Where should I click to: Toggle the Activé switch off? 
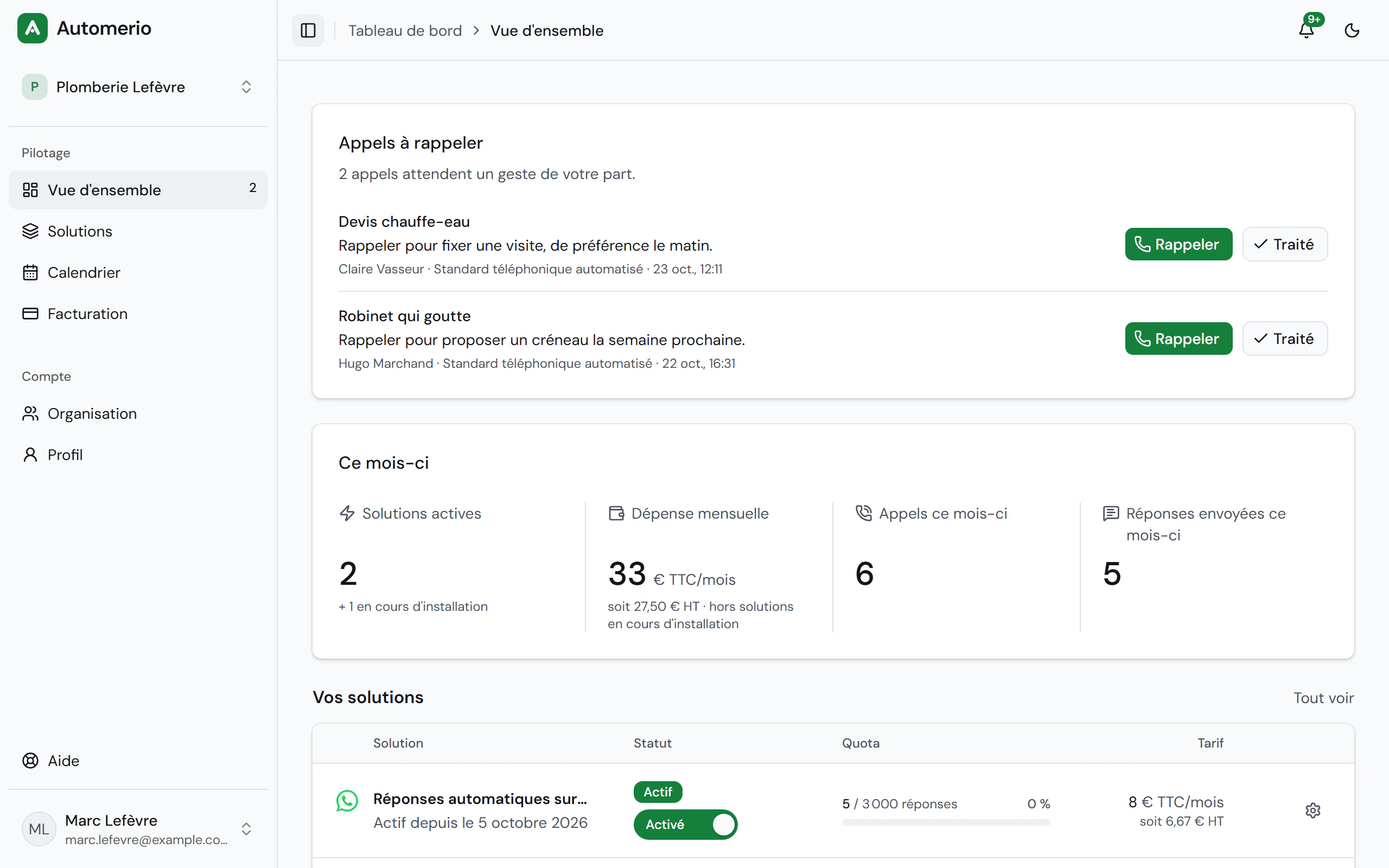pos(685,825)
